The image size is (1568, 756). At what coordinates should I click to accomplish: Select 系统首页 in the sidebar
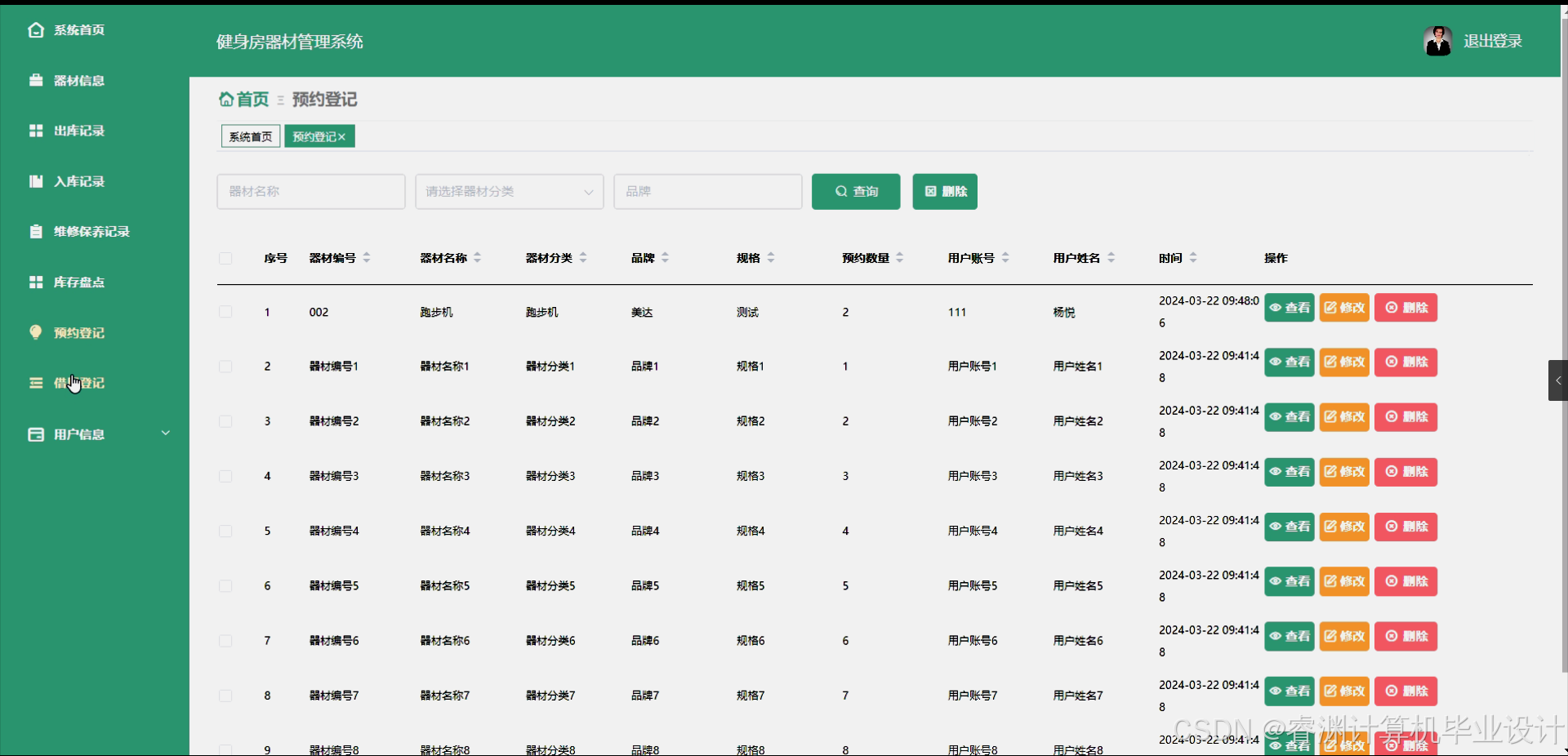click(79, 29)
